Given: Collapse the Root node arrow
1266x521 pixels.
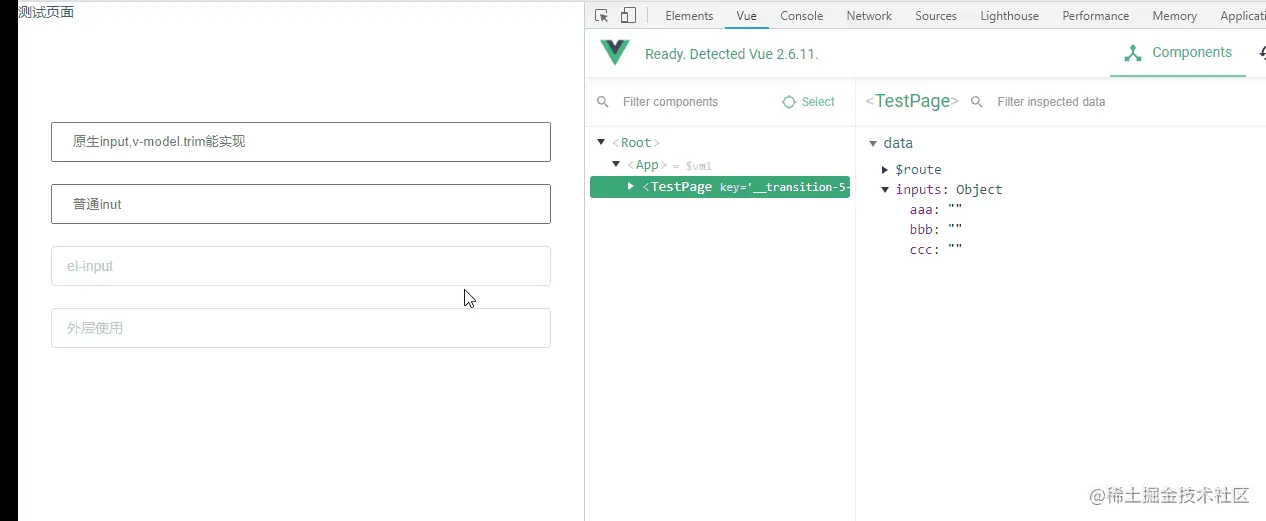Looking at the screenshot, I should (601, 143).
